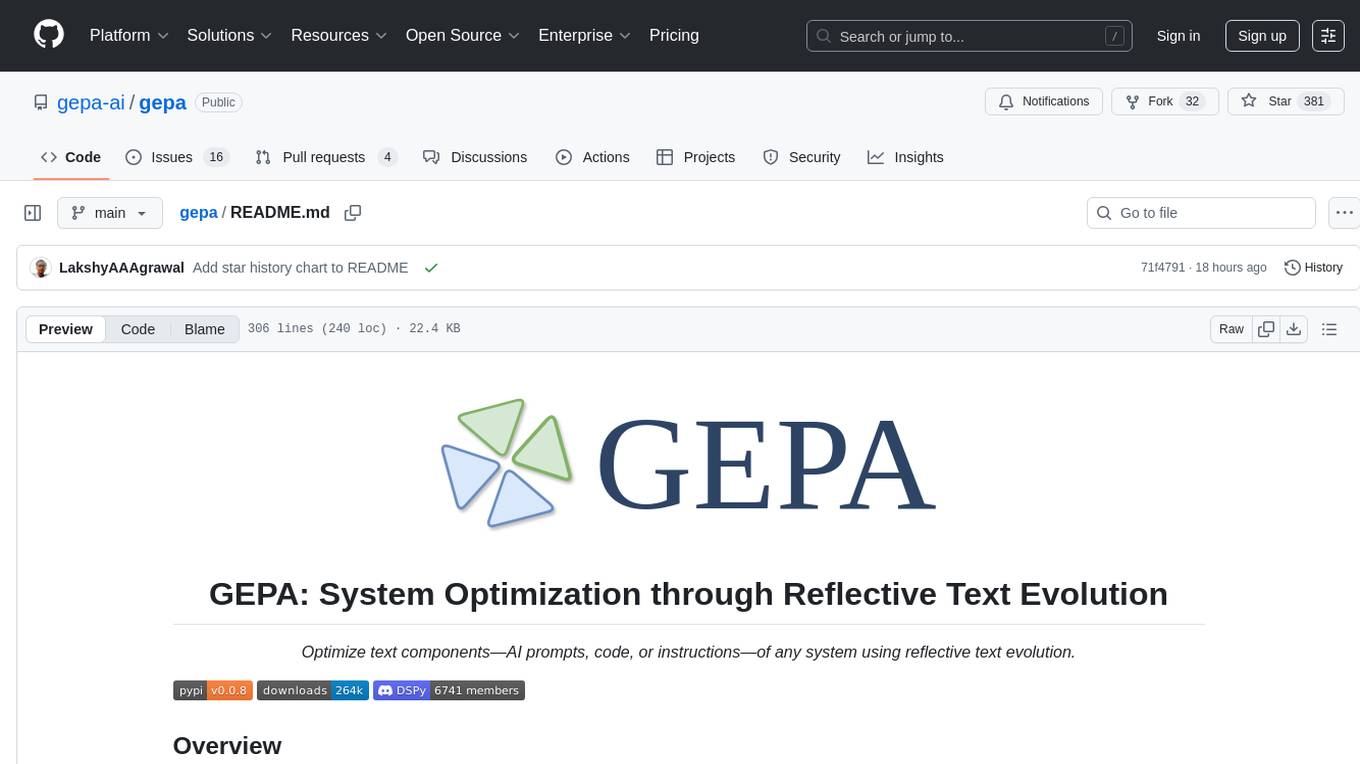This screenshot has height=764, width=1360.
Task: Click the GEPA logo image
Action: pyautogui.click(x=688, y=463)
